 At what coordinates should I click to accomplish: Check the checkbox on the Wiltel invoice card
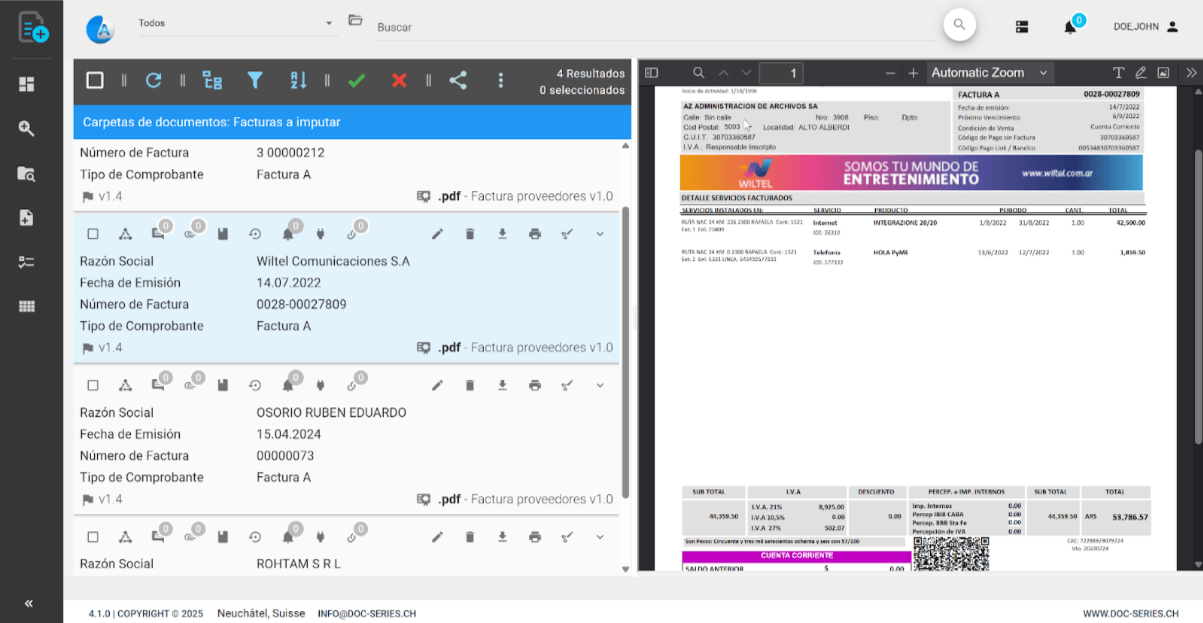(93, 232)
